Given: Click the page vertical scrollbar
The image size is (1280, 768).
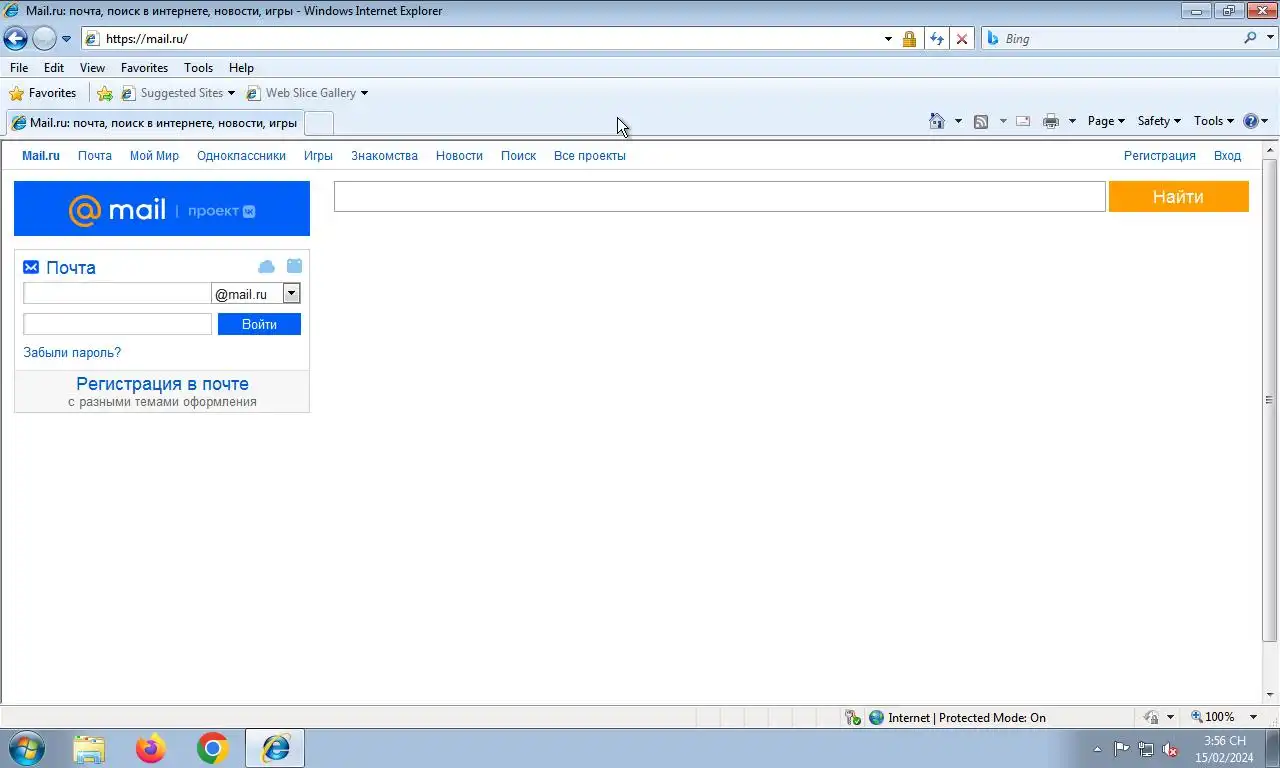Looking at the screenshot, I should point(1270,400).
